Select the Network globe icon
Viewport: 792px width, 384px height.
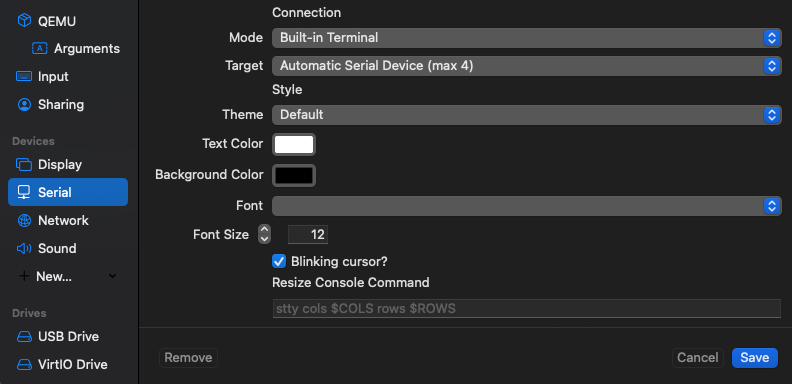24,221
